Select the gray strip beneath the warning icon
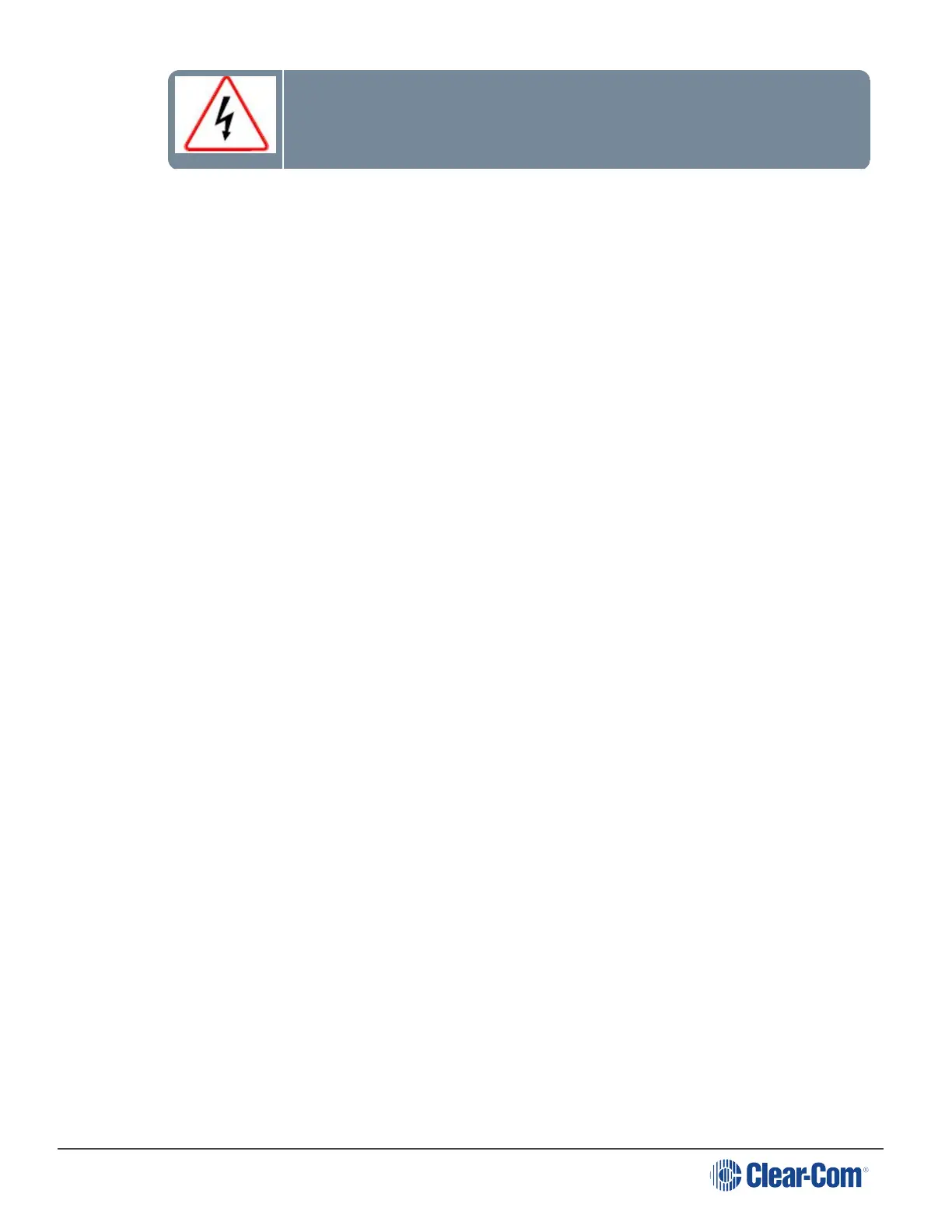Image resolution: width=952 pixels, height=1232 pixels. click(225, 161)
